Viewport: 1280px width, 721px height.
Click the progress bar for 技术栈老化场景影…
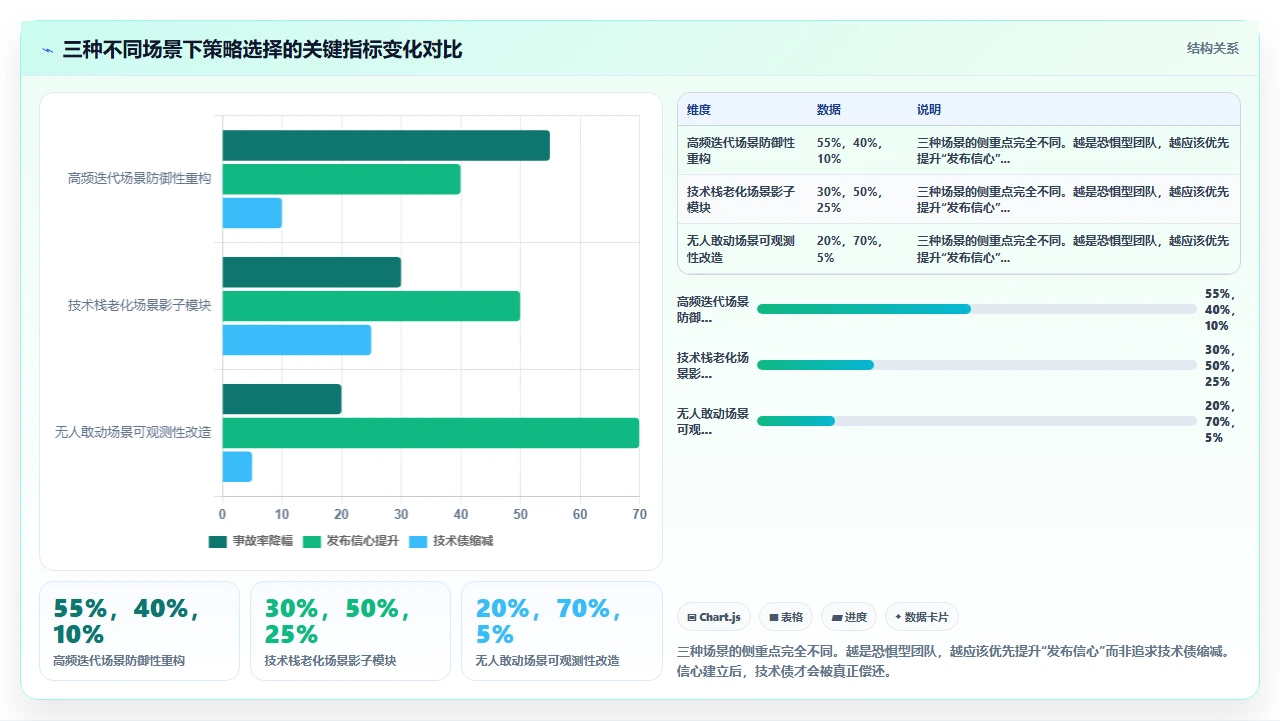coord(977,365)
